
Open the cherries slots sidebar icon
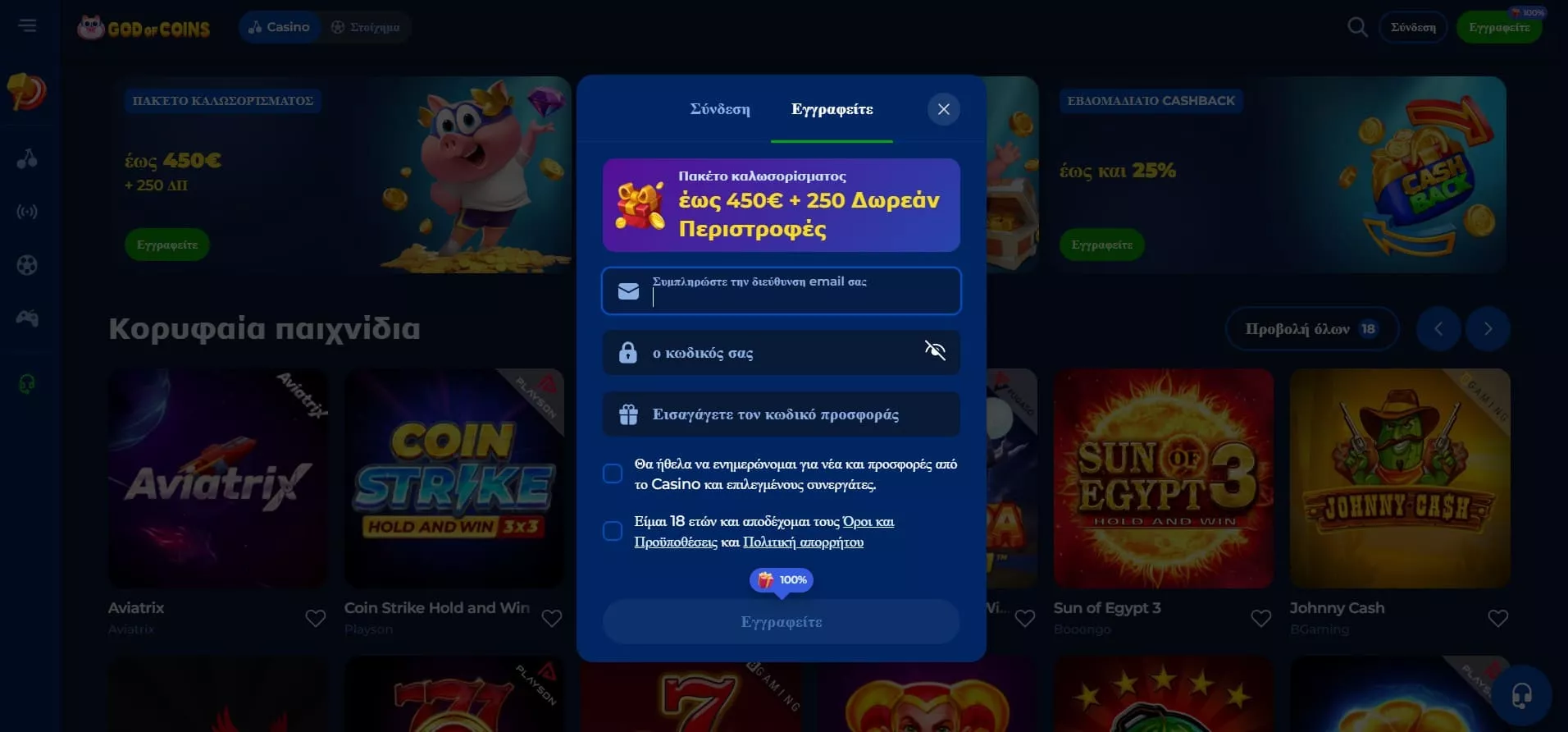[x=27, y=158]
